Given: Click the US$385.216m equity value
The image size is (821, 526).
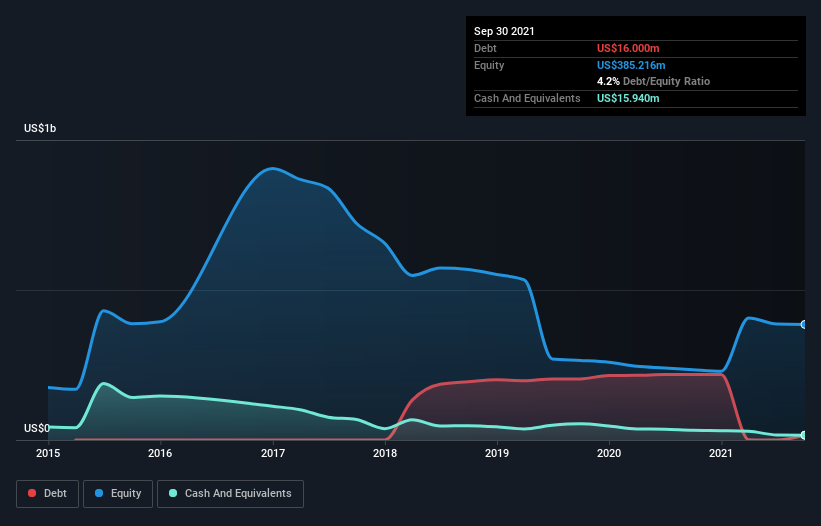Looking at the screenshot, I should [x=631, y=65].
